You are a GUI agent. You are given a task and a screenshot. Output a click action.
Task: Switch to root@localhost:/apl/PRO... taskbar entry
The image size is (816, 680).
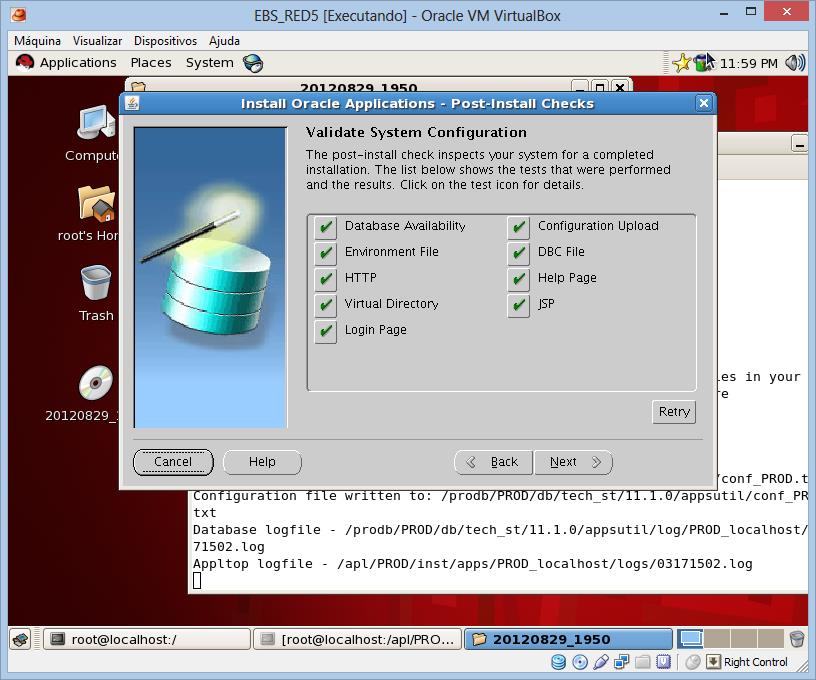pyautogui.click(x=357, y=639)
